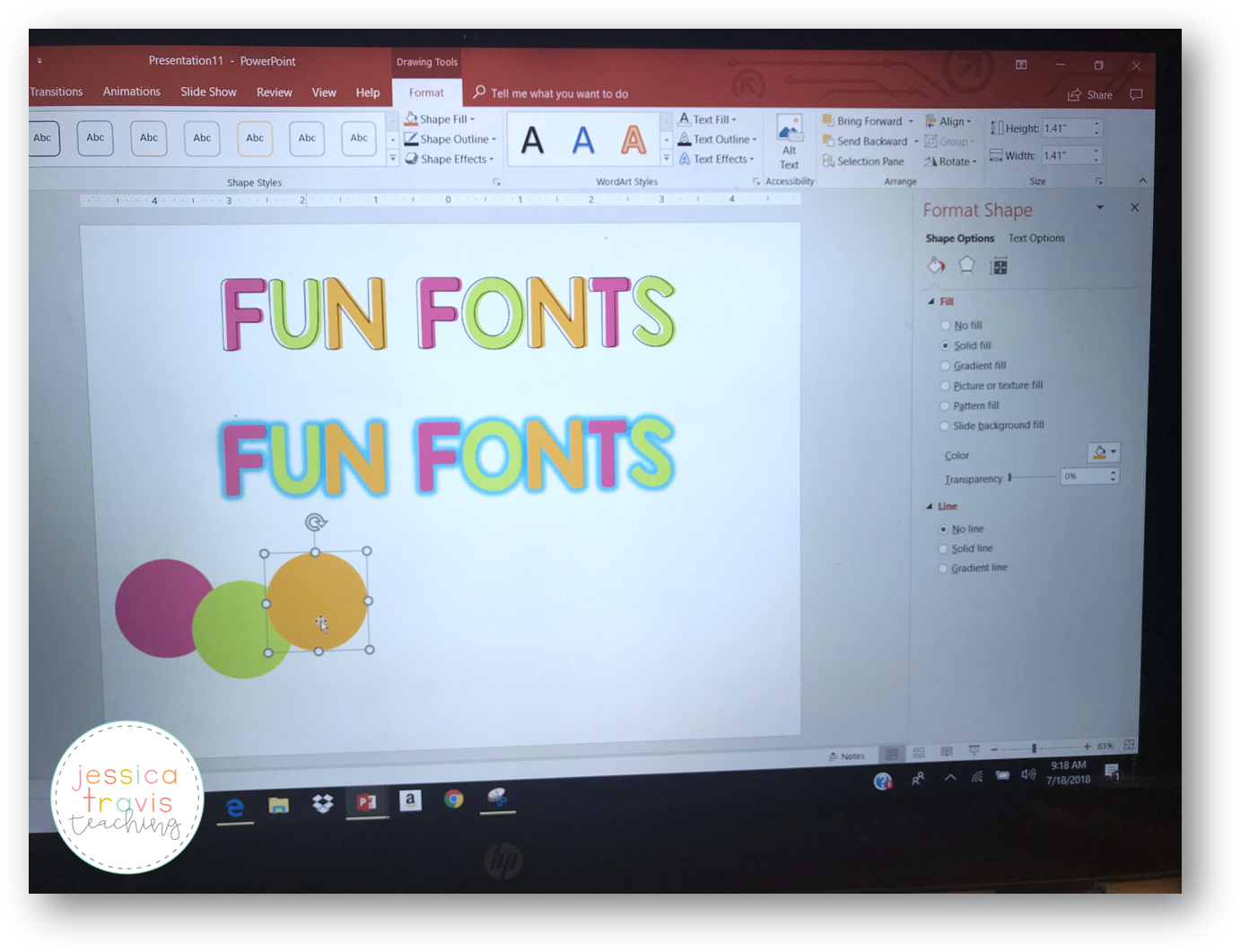Open the Selection Pane
Viewport: 1240px width, 952px height.
863,162
